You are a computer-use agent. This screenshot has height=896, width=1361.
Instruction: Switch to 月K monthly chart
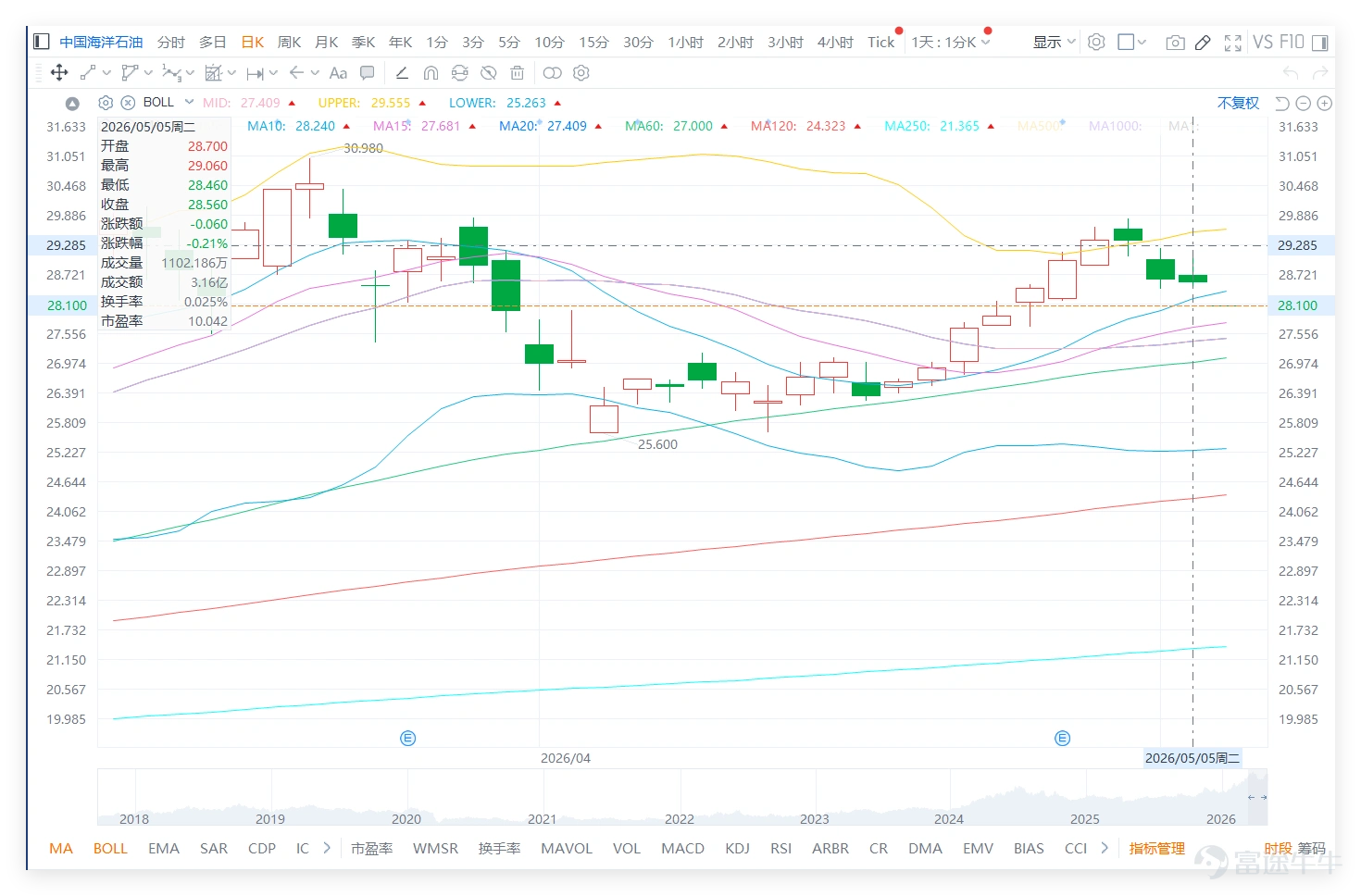pos(327,42)
